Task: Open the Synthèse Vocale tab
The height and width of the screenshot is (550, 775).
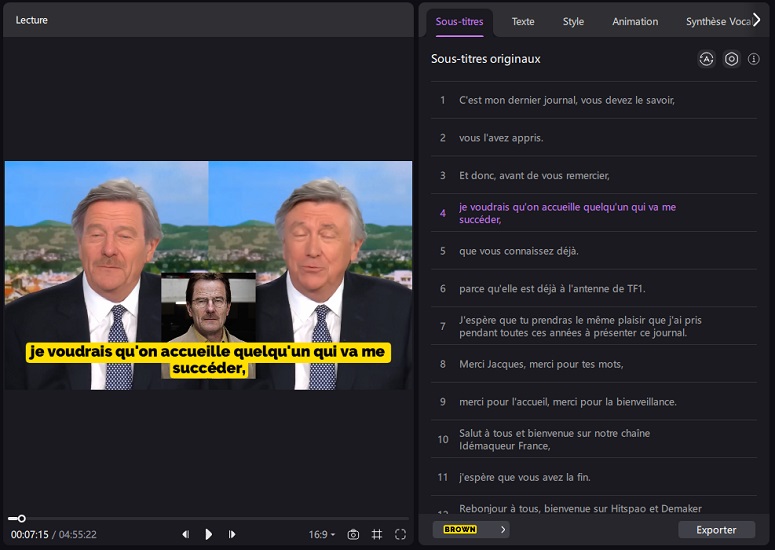Action: tap(719, 21)
